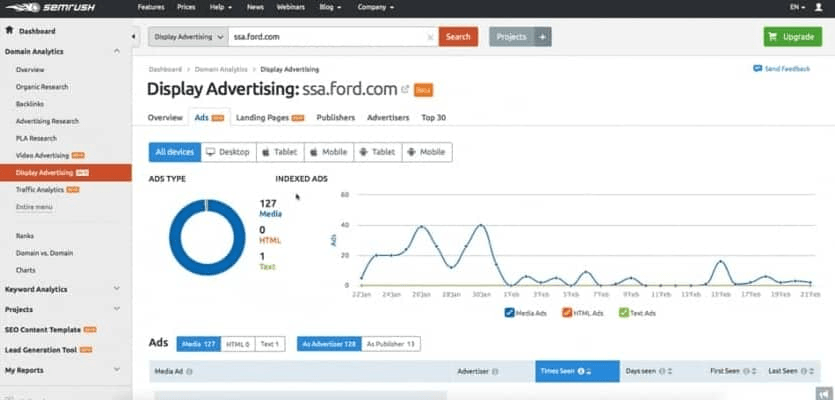Screen dimensions: 835x400
Task: Open the Projects button
Action: click(511, 37)
